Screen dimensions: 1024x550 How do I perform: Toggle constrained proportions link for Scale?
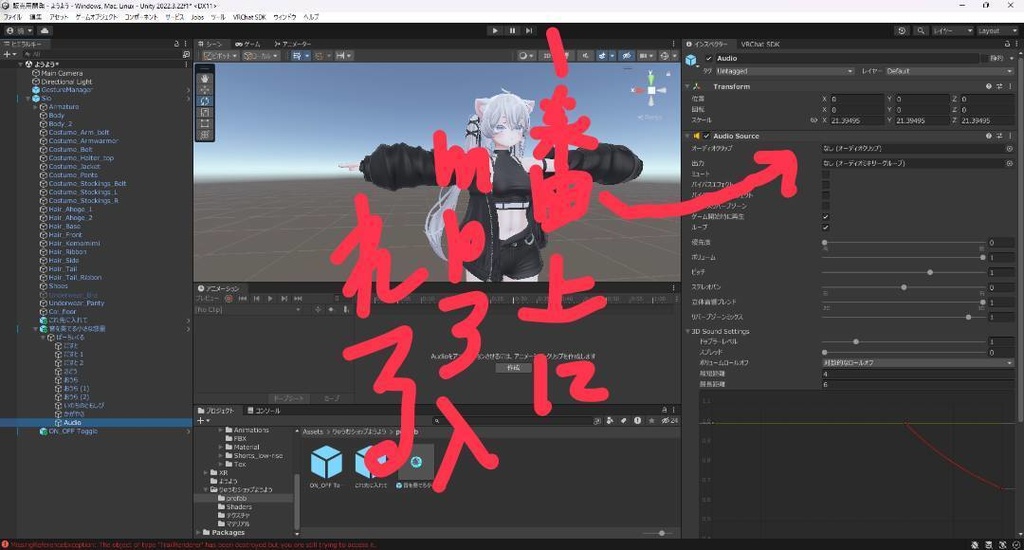[814, 120]
